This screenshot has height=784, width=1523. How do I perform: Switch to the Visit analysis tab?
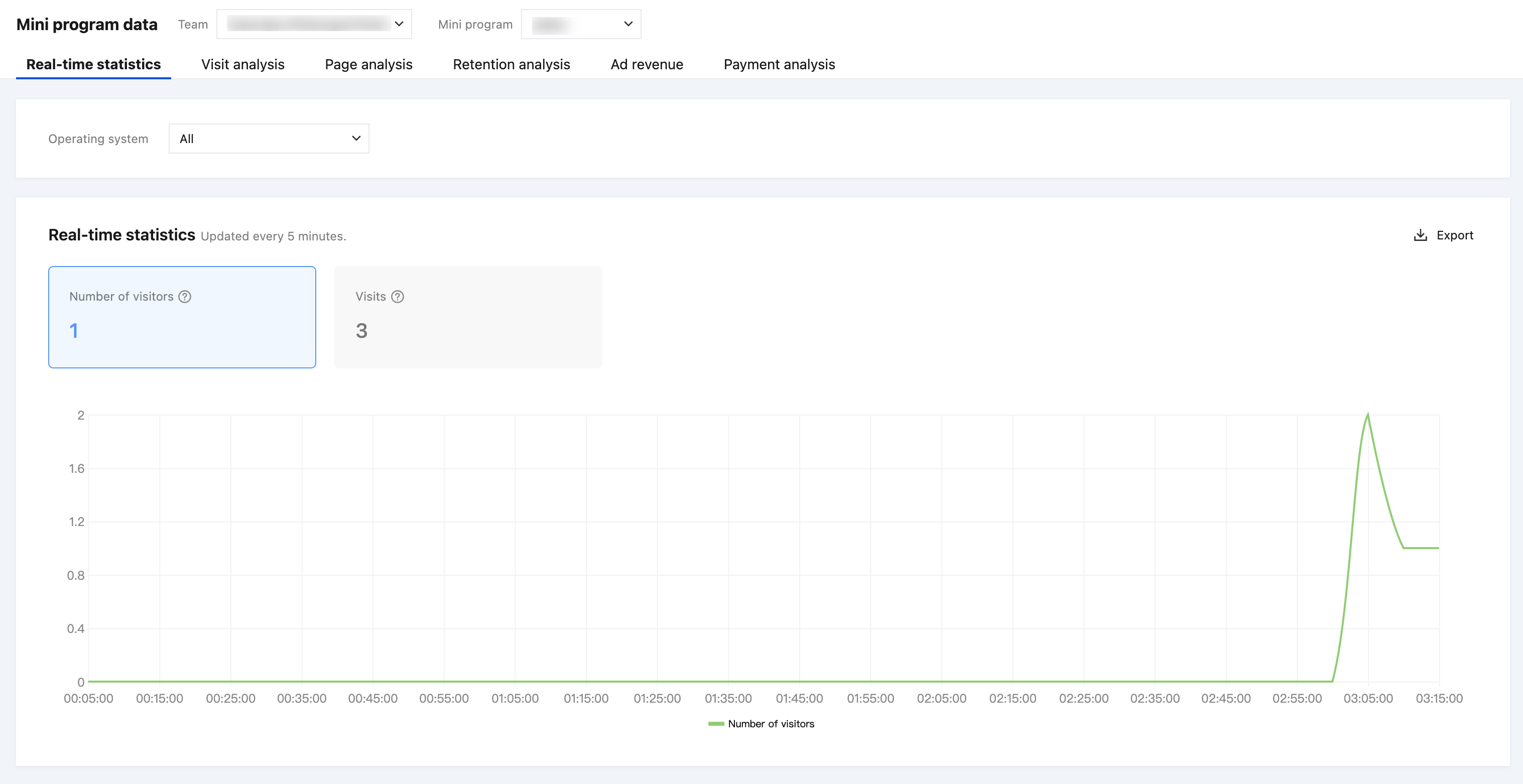pos(242,64)
